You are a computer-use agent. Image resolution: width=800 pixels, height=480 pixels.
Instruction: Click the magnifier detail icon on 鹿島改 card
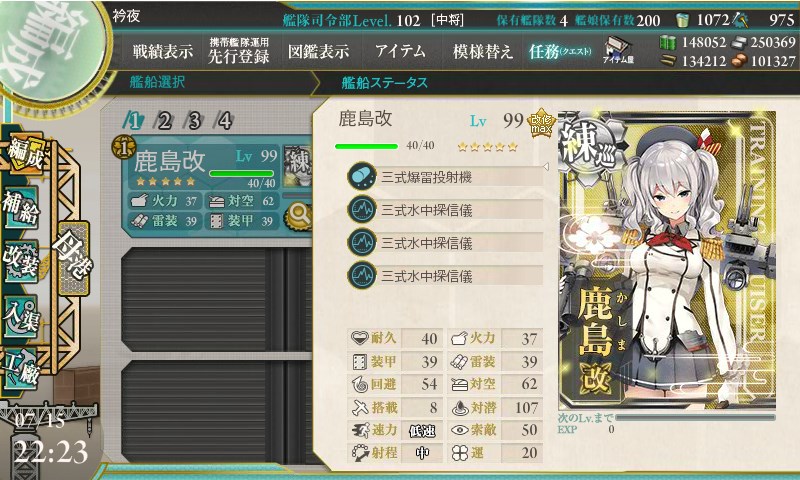click(297, 216)
